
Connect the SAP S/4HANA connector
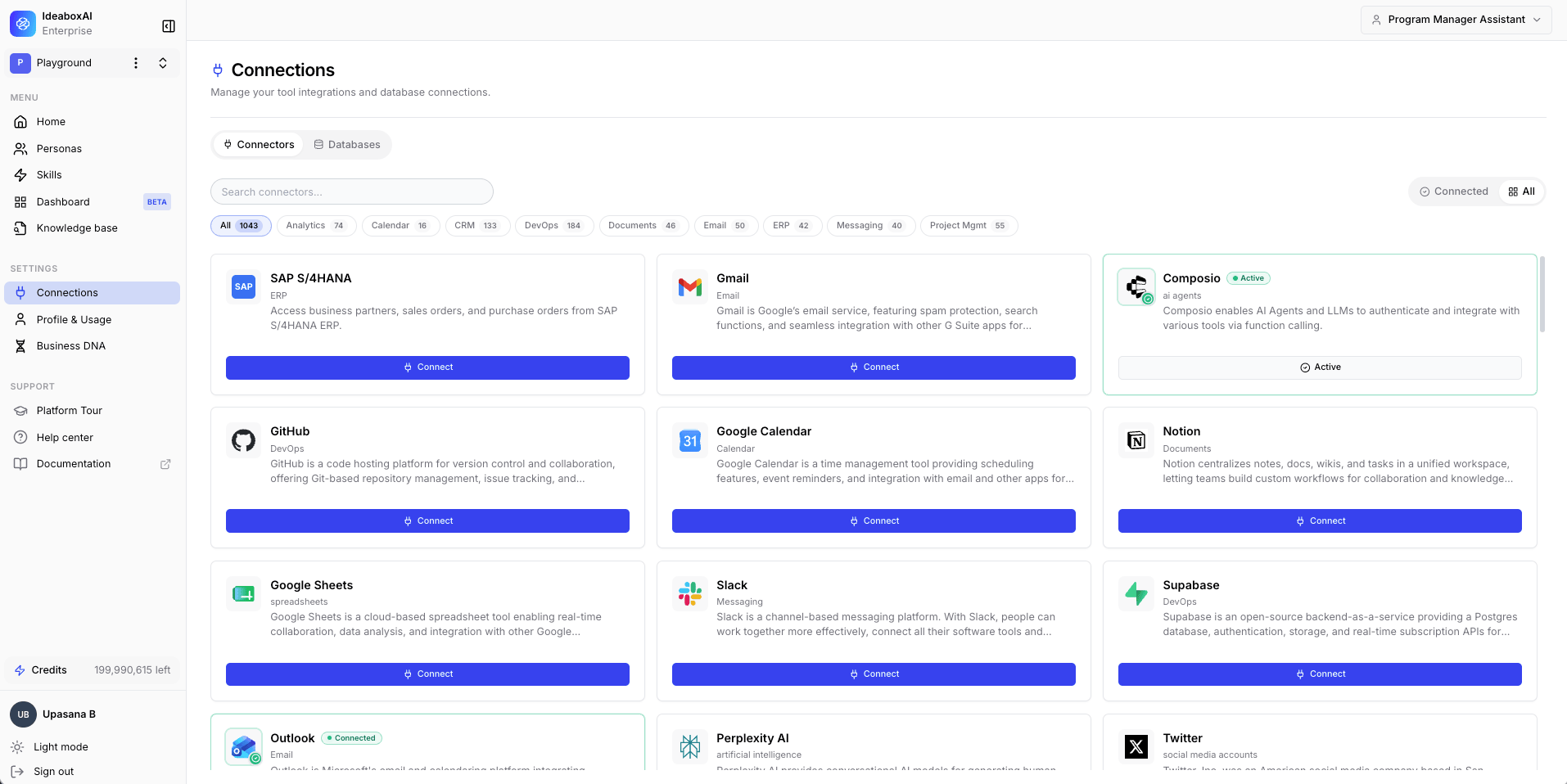(427, 367)
